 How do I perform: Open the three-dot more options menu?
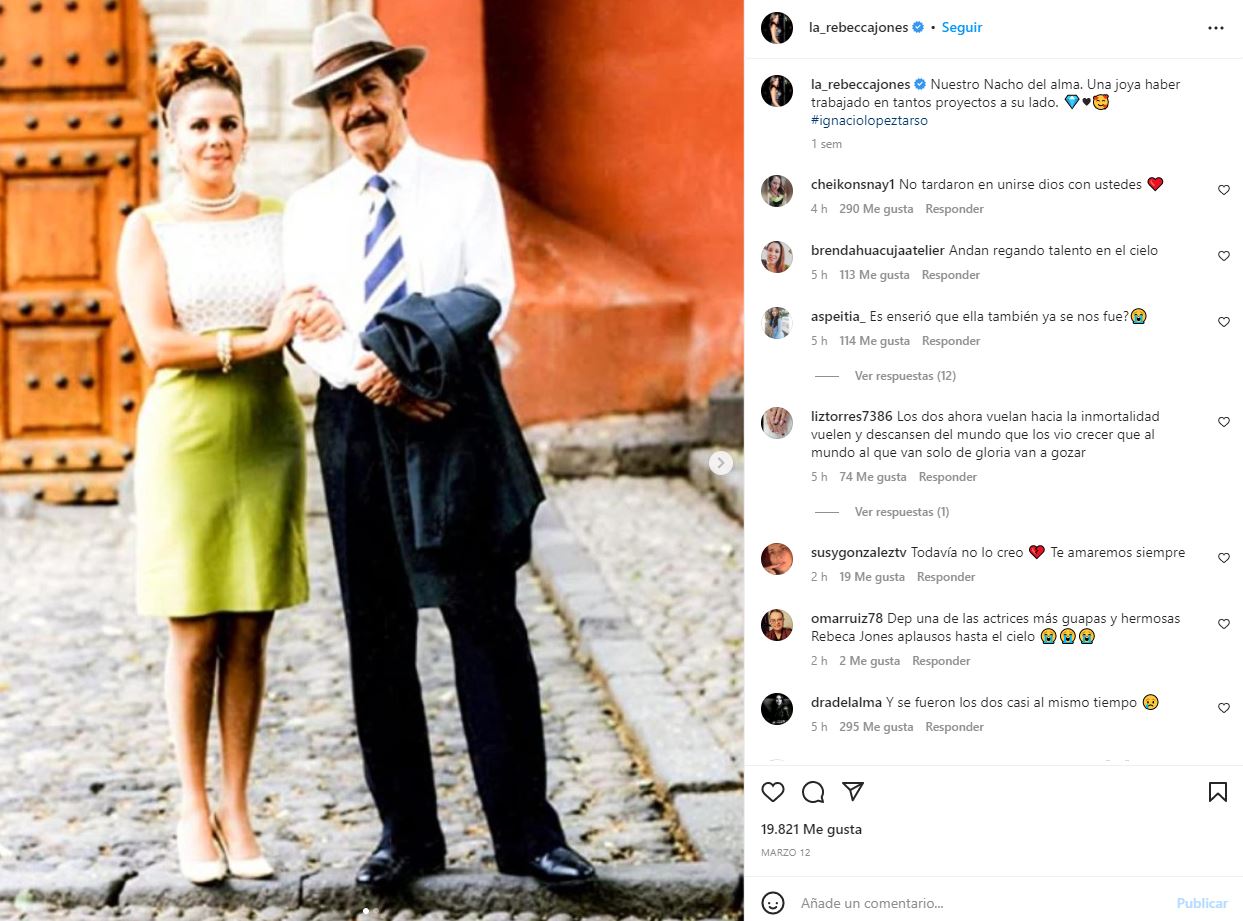click(x=1216, y=28)
